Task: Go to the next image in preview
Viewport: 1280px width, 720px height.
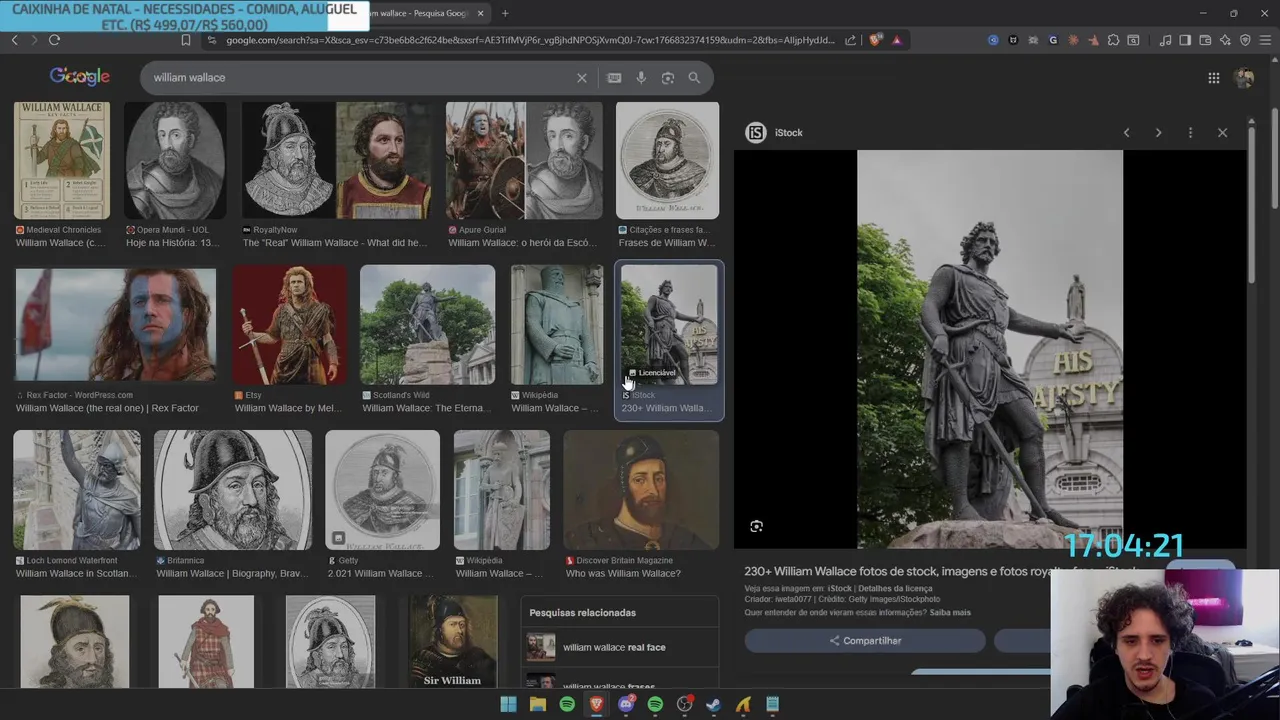Action: tap(1158, 132)
